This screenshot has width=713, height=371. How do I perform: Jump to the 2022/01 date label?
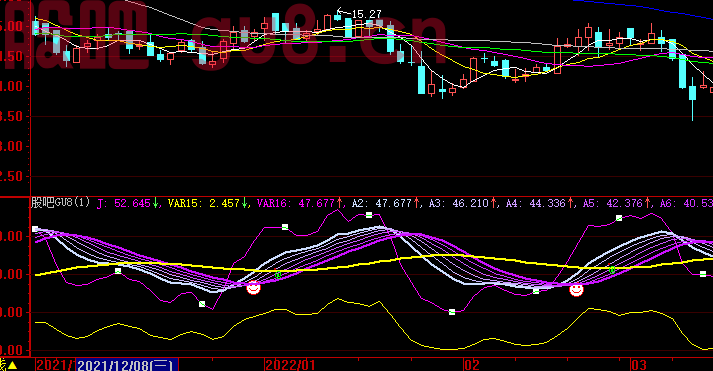[x=290, y=365]
